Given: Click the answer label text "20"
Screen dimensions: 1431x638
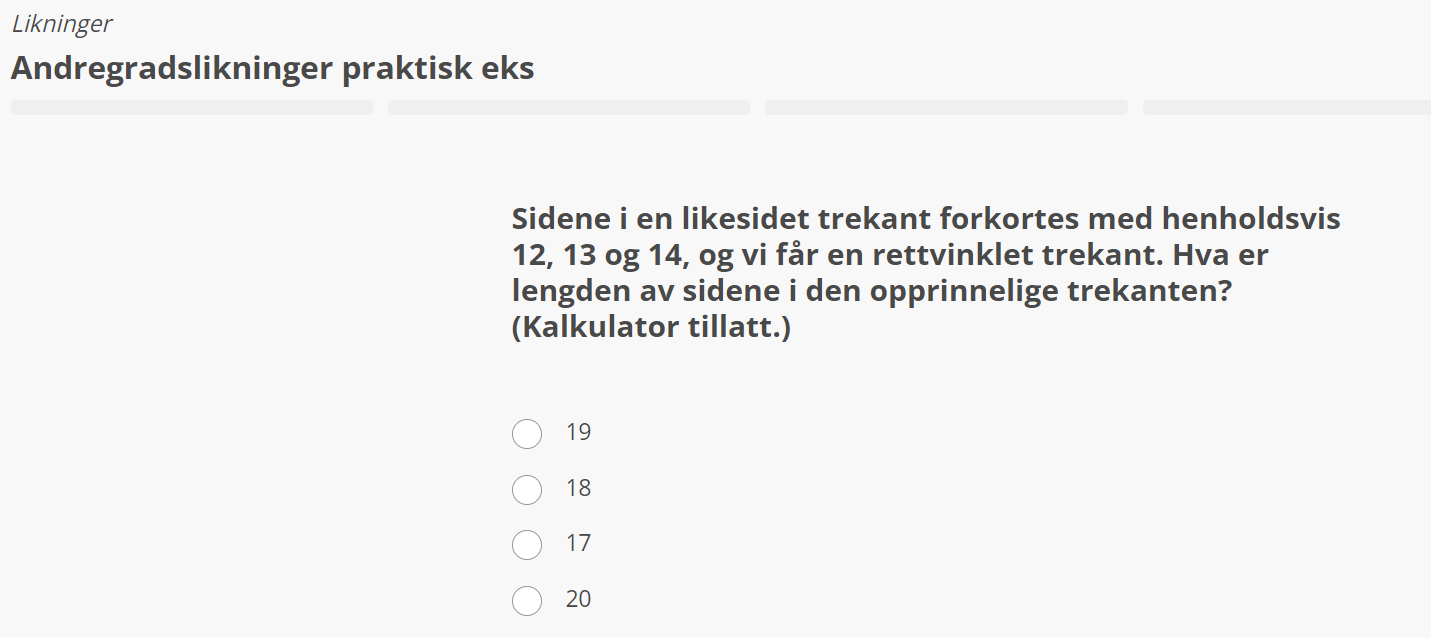Looking at the screenshot, I should pos(578,599).
